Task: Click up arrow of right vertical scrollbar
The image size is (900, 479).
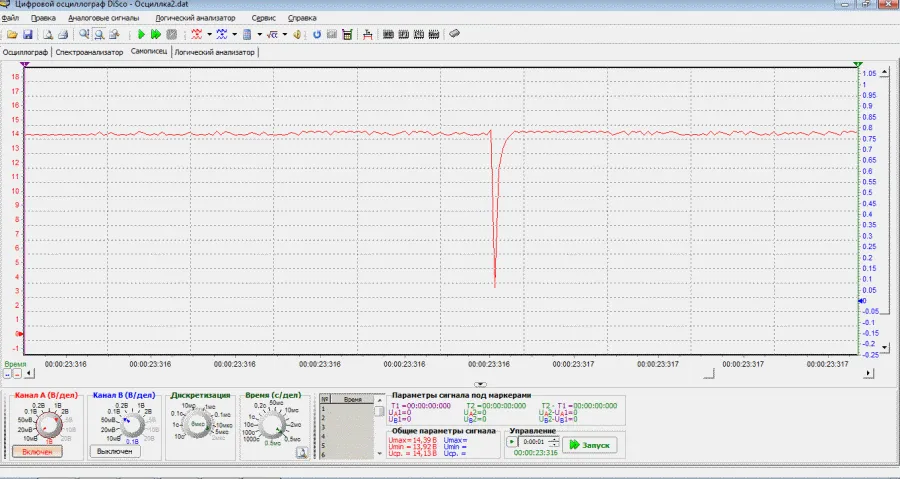Action: (x=885, y=72)
